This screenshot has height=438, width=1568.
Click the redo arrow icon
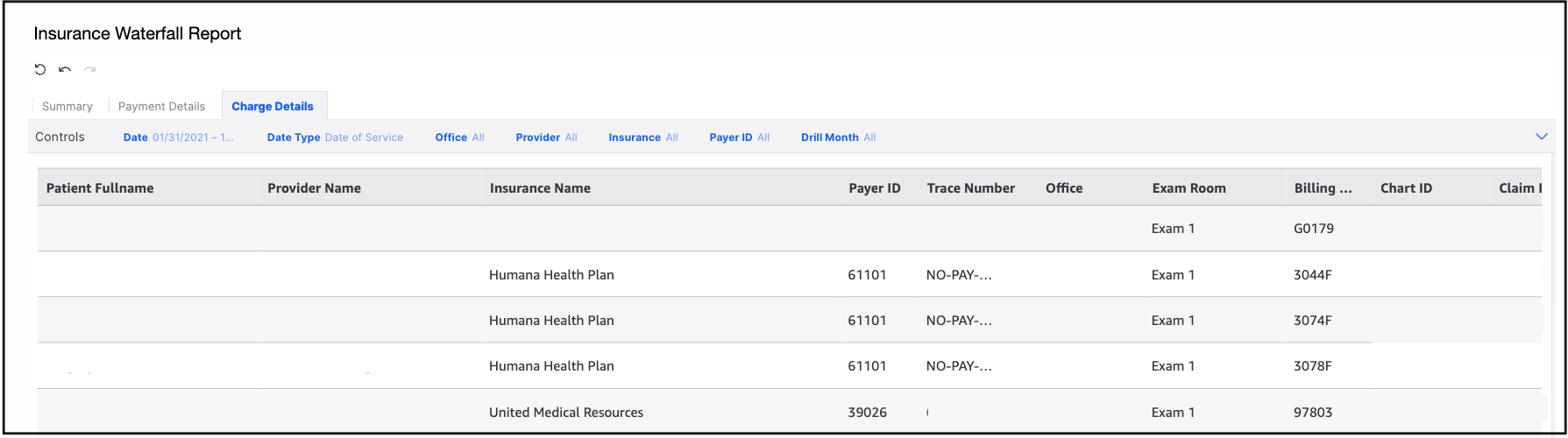89,69
